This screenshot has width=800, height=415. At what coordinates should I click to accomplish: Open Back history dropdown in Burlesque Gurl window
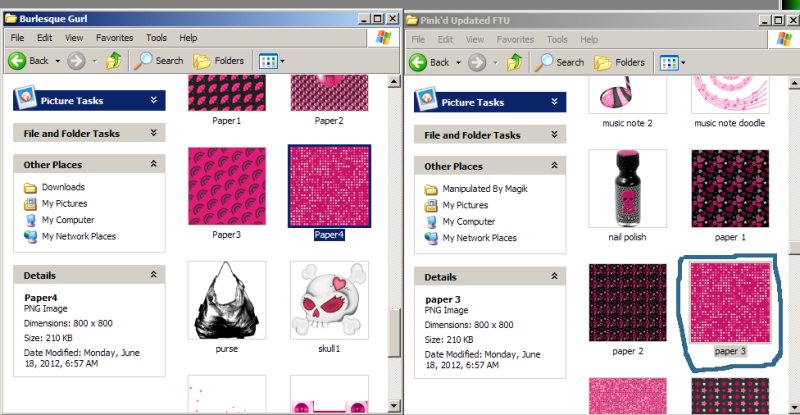[x=58, y=61]
